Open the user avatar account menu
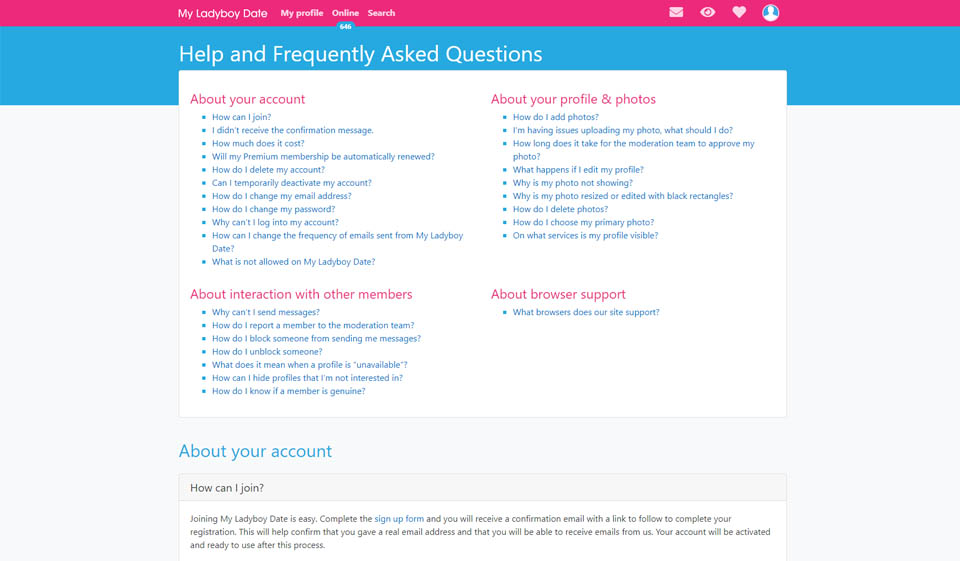This screenshot has height=561, width=960. (770, 13)
